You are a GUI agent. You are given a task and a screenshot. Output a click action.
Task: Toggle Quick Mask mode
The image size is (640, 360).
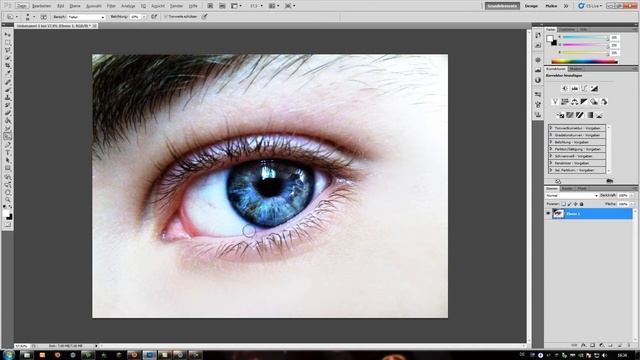coord(8,225)
